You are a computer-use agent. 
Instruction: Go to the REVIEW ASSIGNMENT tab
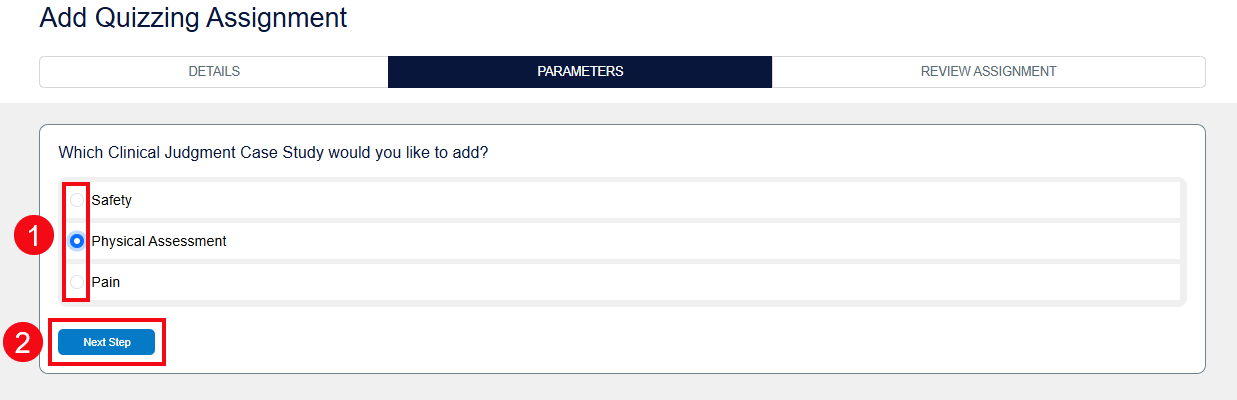[988, 72]
